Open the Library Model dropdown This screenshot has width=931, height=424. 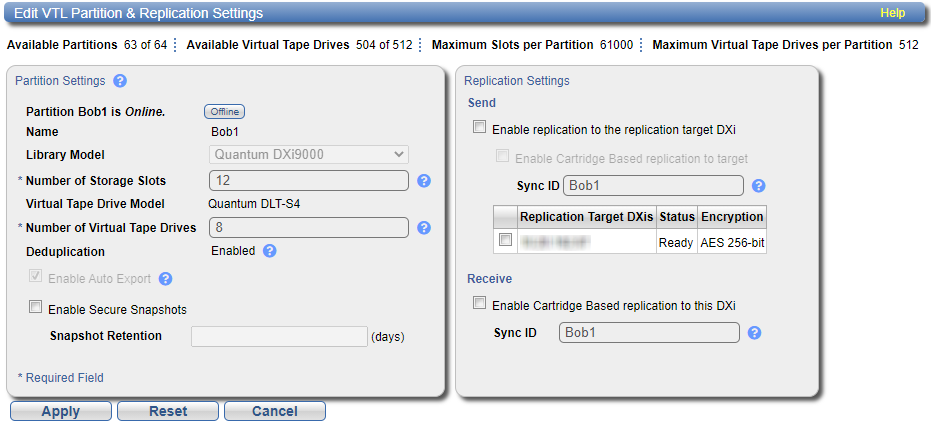click(309, 154)
